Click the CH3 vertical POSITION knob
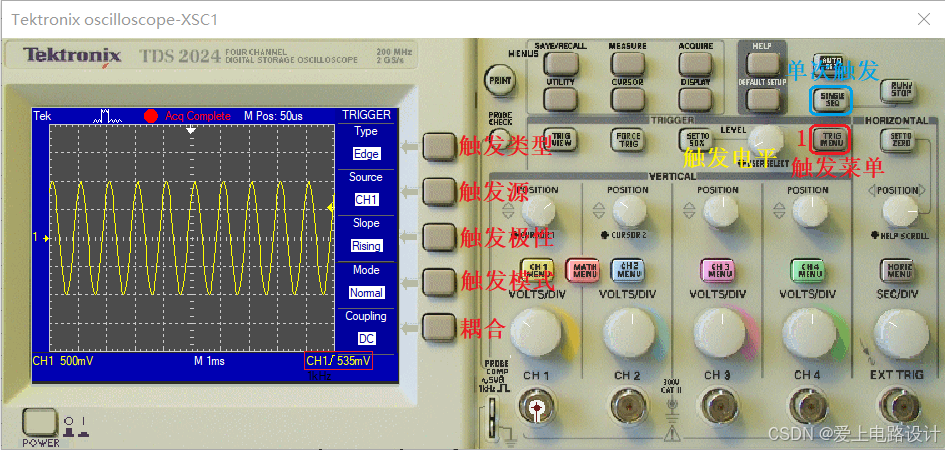This screenshot has width=945, height=450. [x=720, y=211]
